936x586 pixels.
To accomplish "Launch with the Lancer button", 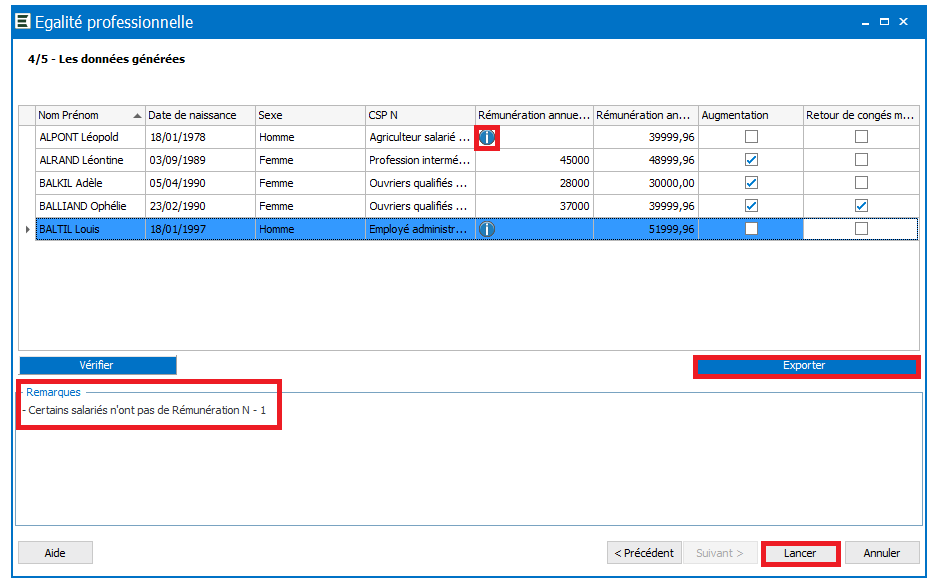I will point(800,553).
